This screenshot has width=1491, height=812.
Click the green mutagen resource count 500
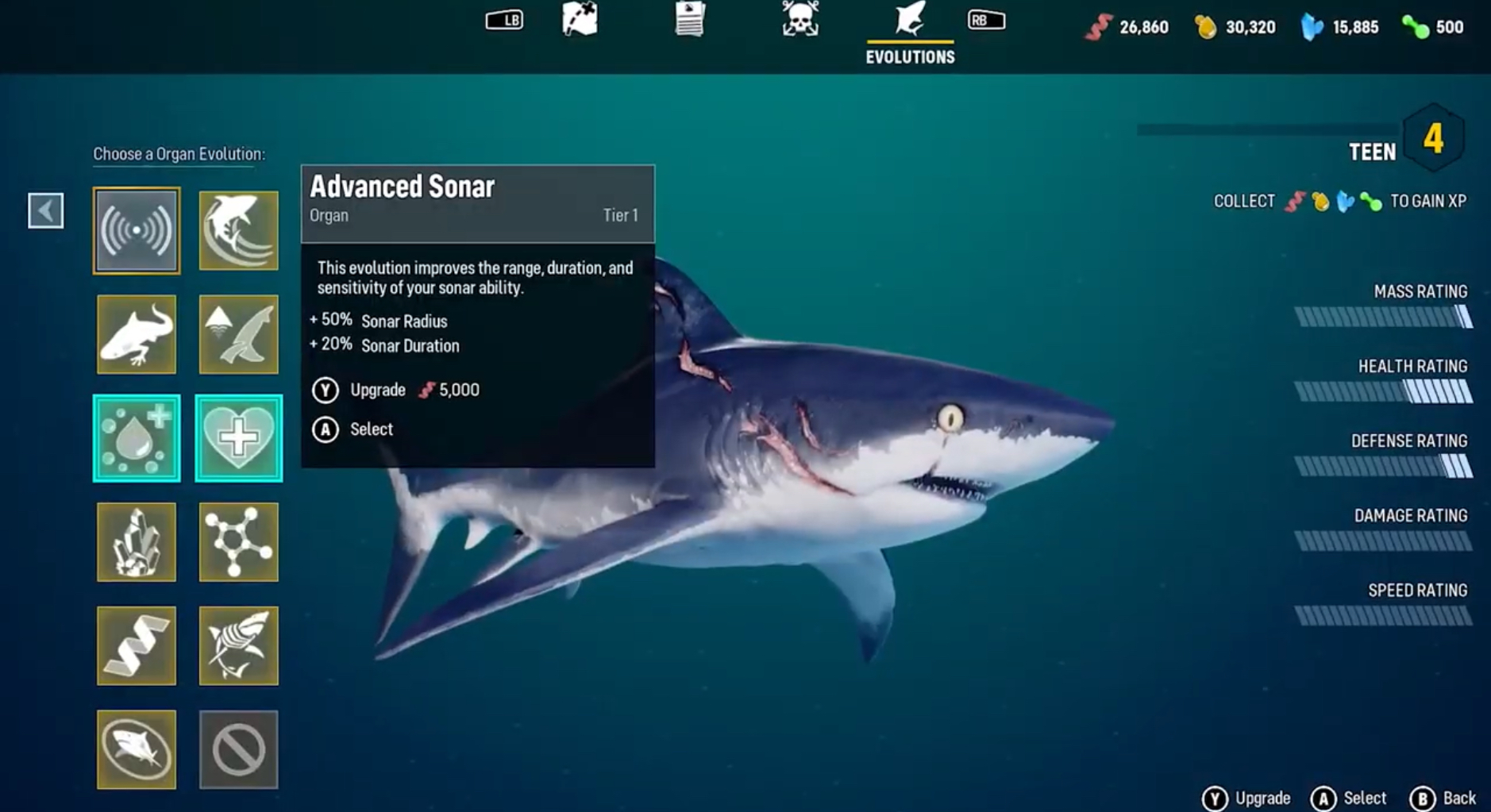pos(1433,27)
